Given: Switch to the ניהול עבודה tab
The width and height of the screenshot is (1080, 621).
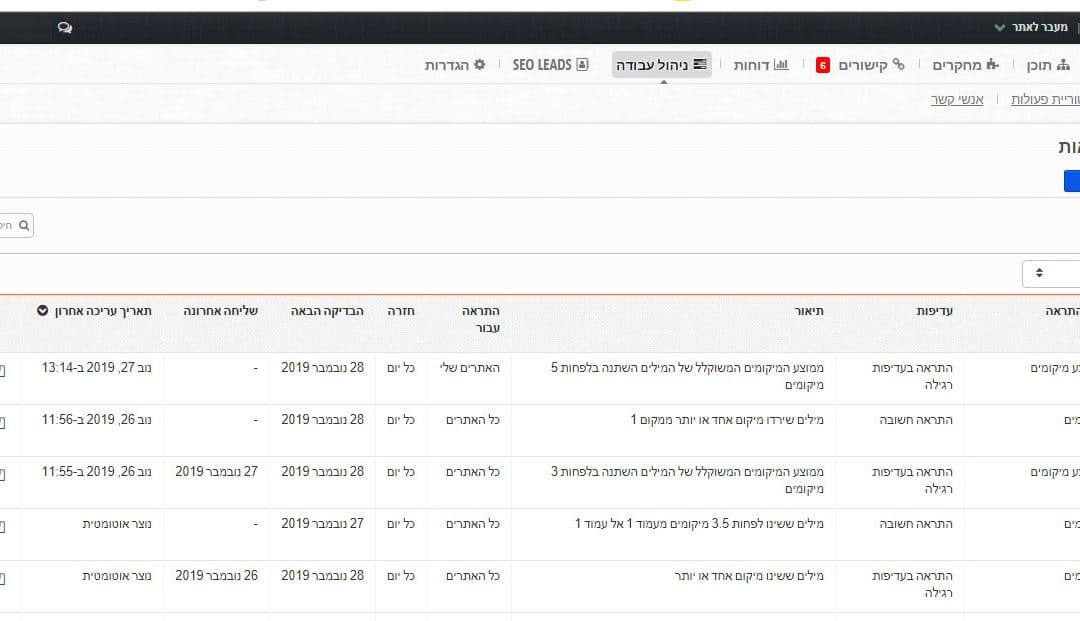Looking at the screenshot, I should [661, 64].
